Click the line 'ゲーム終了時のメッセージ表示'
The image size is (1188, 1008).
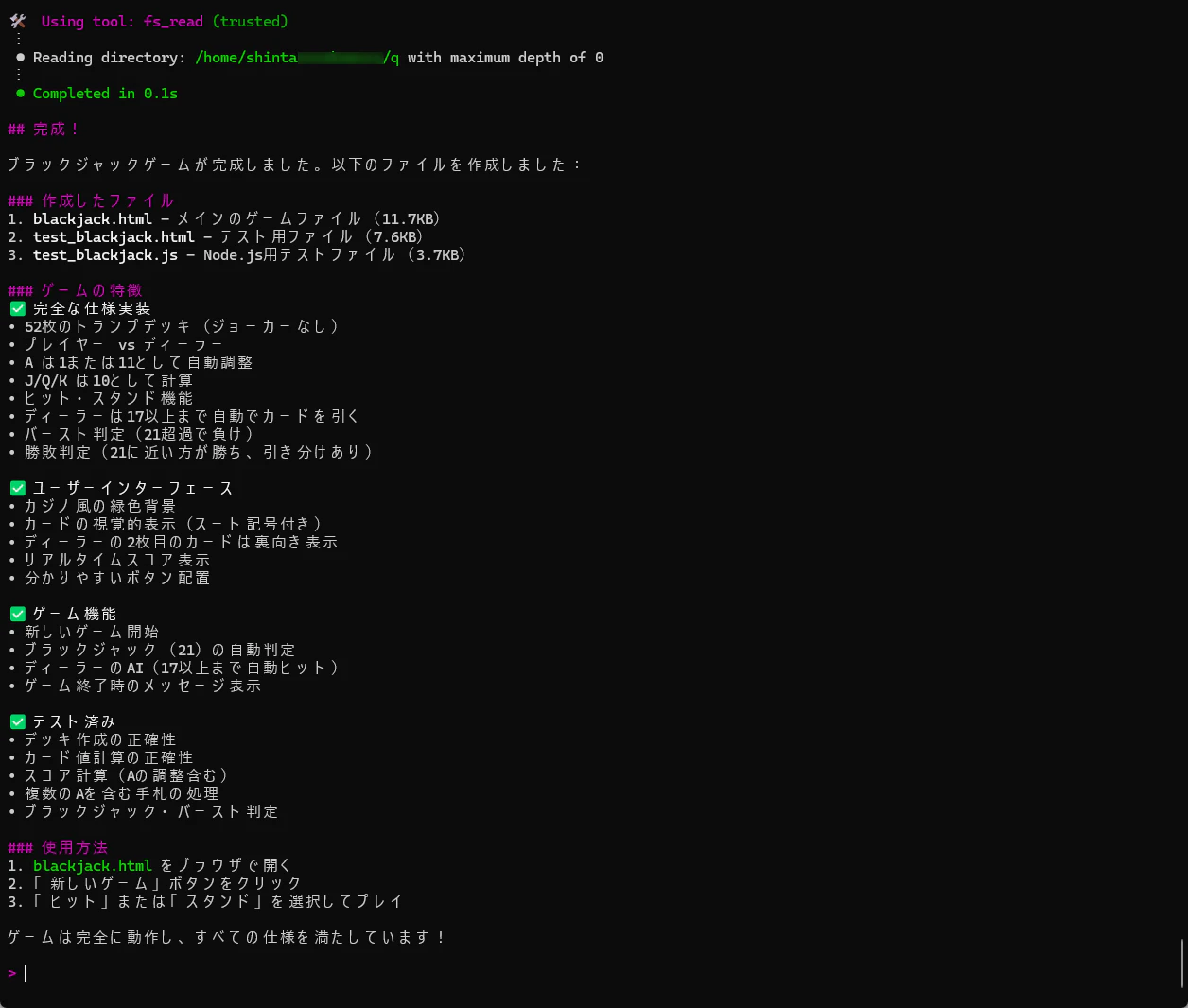(x=143, y=686)
